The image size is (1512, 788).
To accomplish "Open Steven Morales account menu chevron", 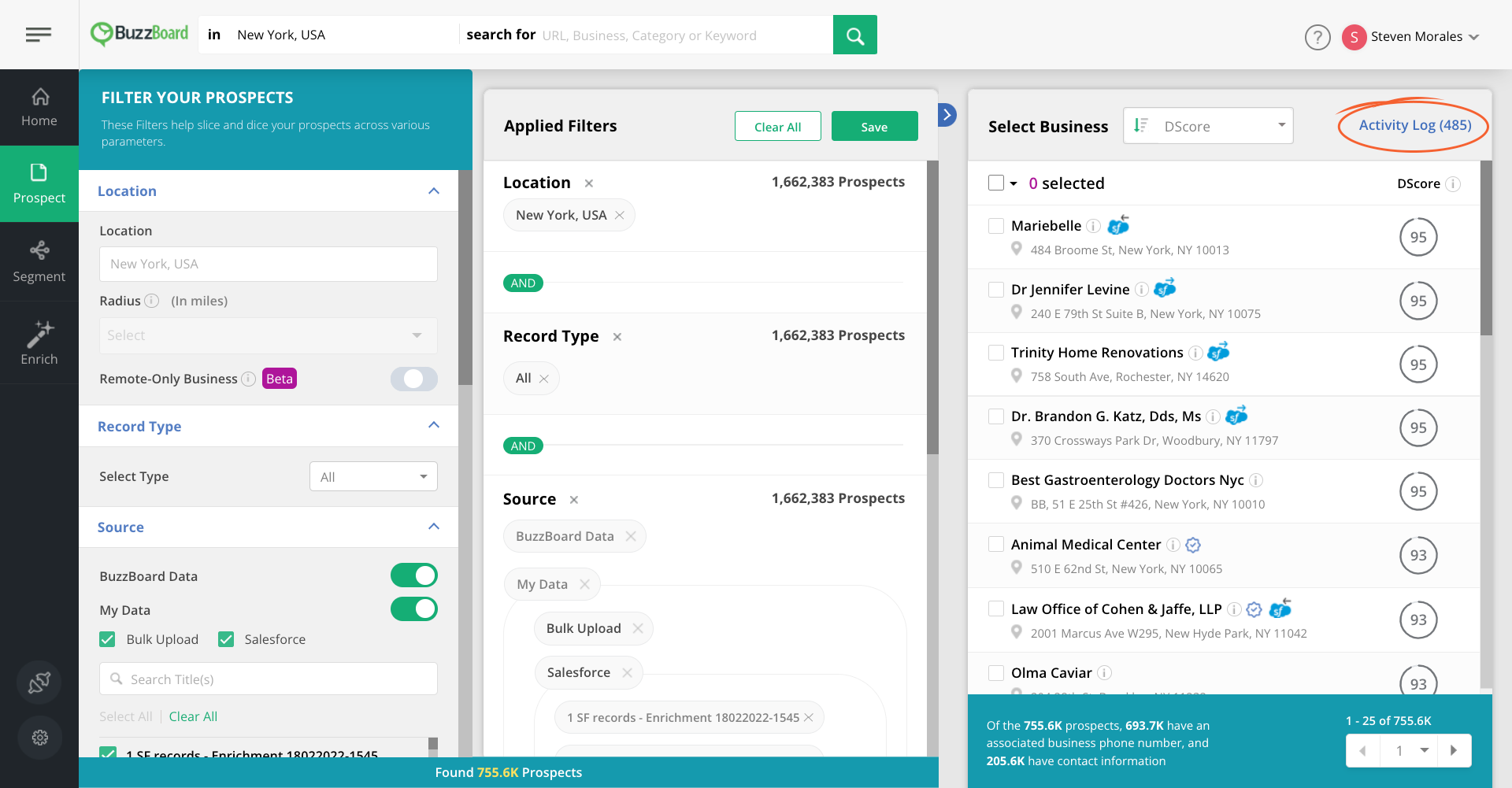I will coord(1474,37).
